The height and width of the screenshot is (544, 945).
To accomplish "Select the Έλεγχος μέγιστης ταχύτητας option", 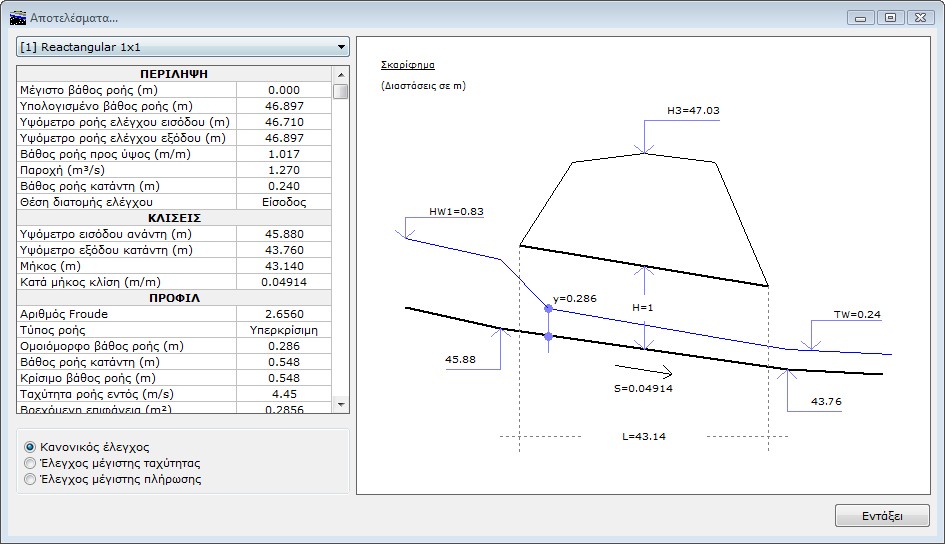I will pyautogui.click(x=30, y=463).
